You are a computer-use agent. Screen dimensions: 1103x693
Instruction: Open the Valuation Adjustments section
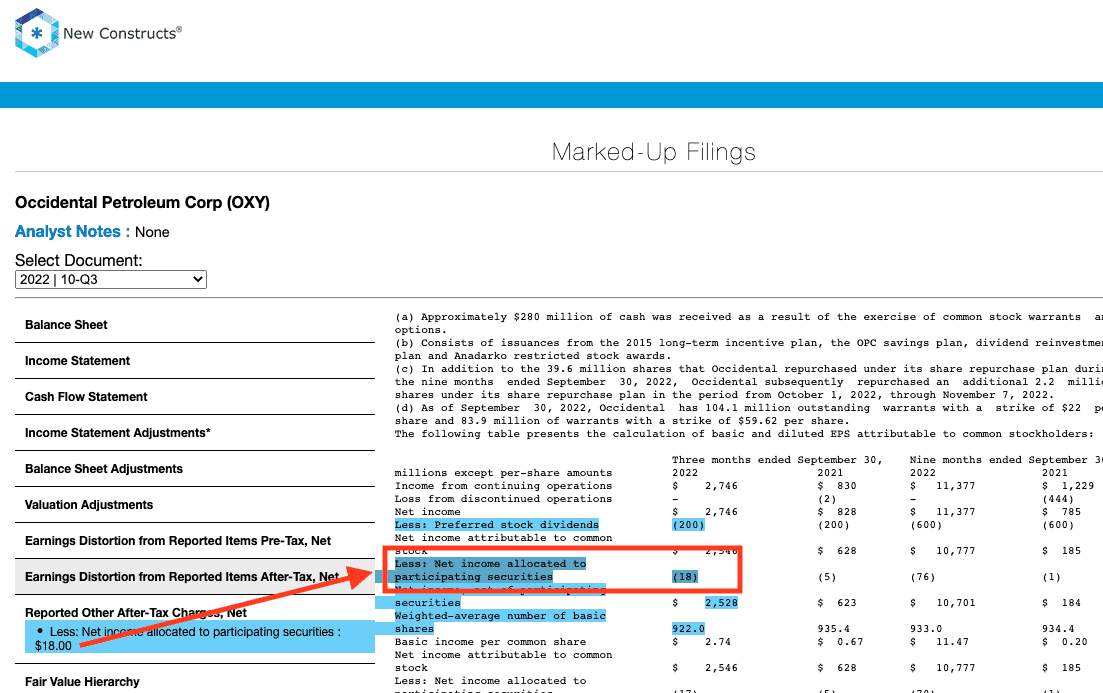[89, 504]
